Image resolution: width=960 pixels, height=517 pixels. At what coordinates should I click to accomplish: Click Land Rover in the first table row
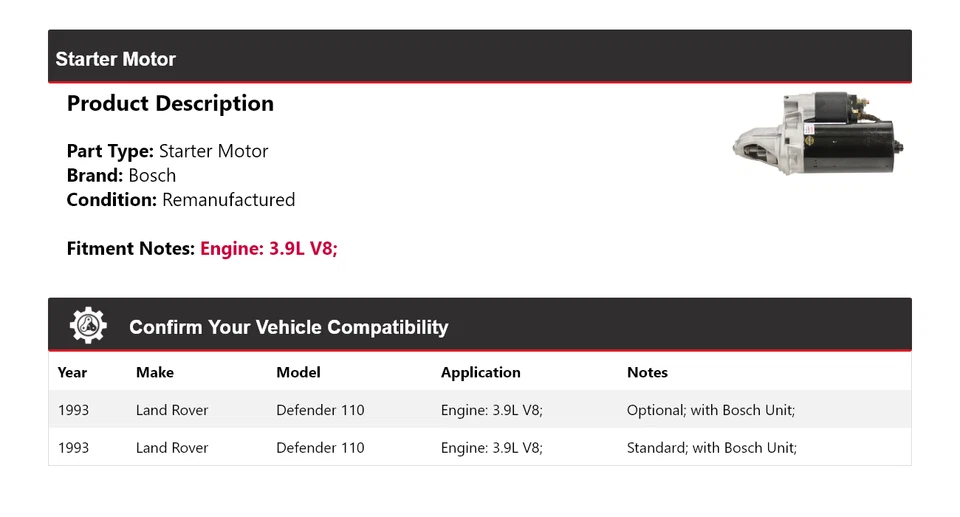(172, 410)
